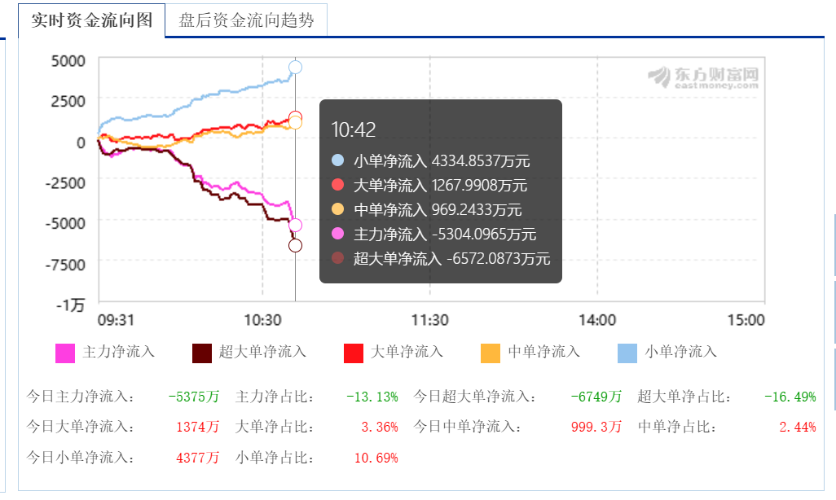836x500 pixels.
Task: Click the blue 小单净流入 legend square
Action: (627, 353)
